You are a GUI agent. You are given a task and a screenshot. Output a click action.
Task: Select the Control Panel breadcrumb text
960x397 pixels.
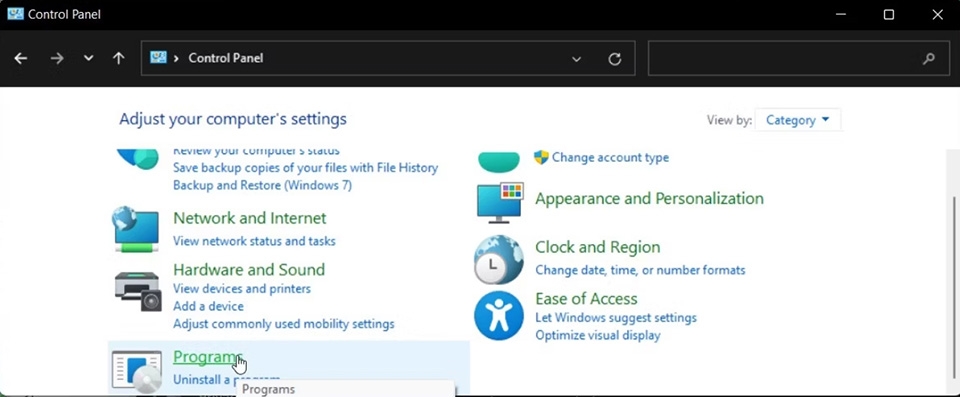226,58
